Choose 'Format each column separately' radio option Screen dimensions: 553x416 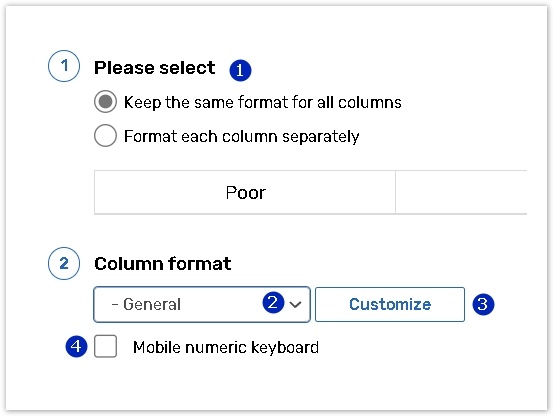(105, 135)
